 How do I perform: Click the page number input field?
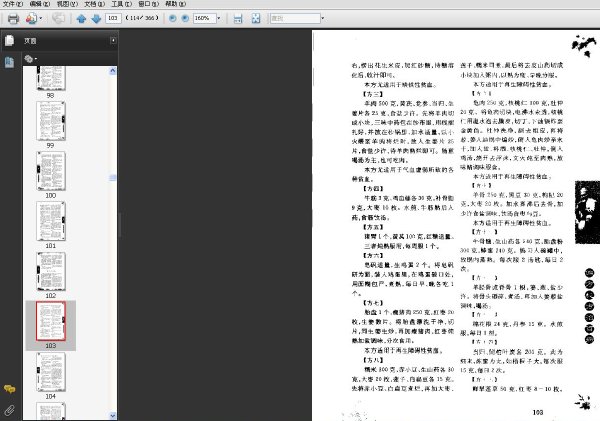tap(113, 18)
